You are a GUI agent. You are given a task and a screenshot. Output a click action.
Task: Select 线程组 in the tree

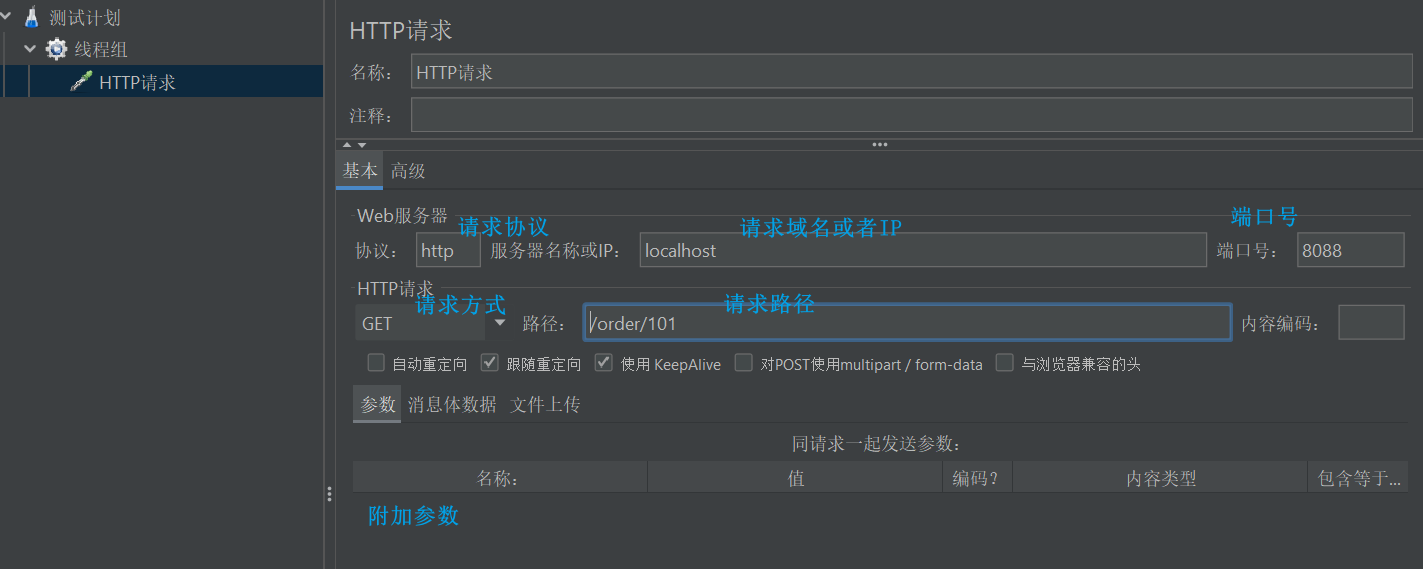[x=101, y=49]
